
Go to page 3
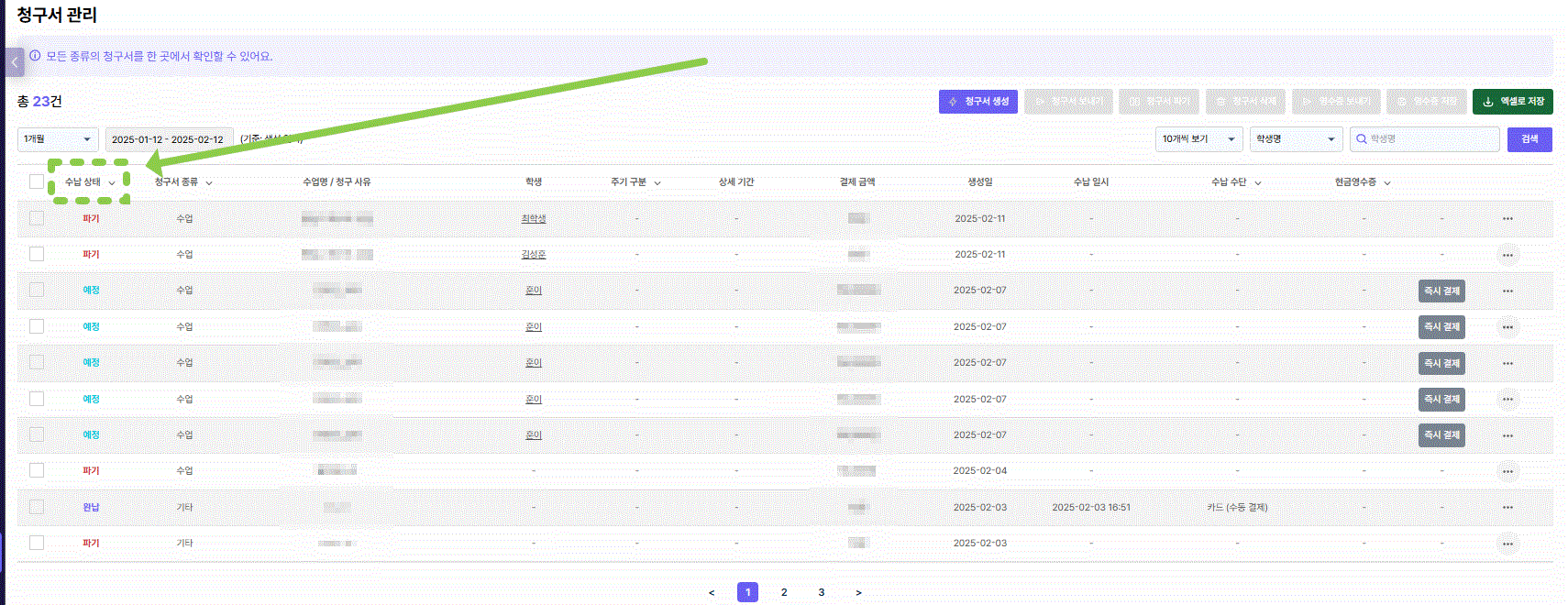coord(822,593)
